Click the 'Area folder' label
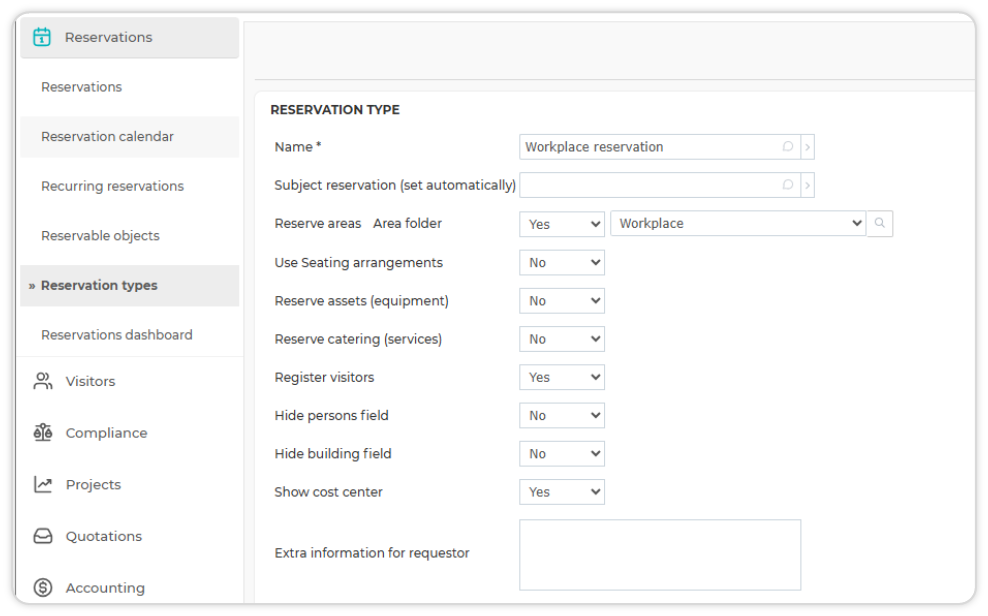Screen dimensions: 988x616 tap(407, 224)
